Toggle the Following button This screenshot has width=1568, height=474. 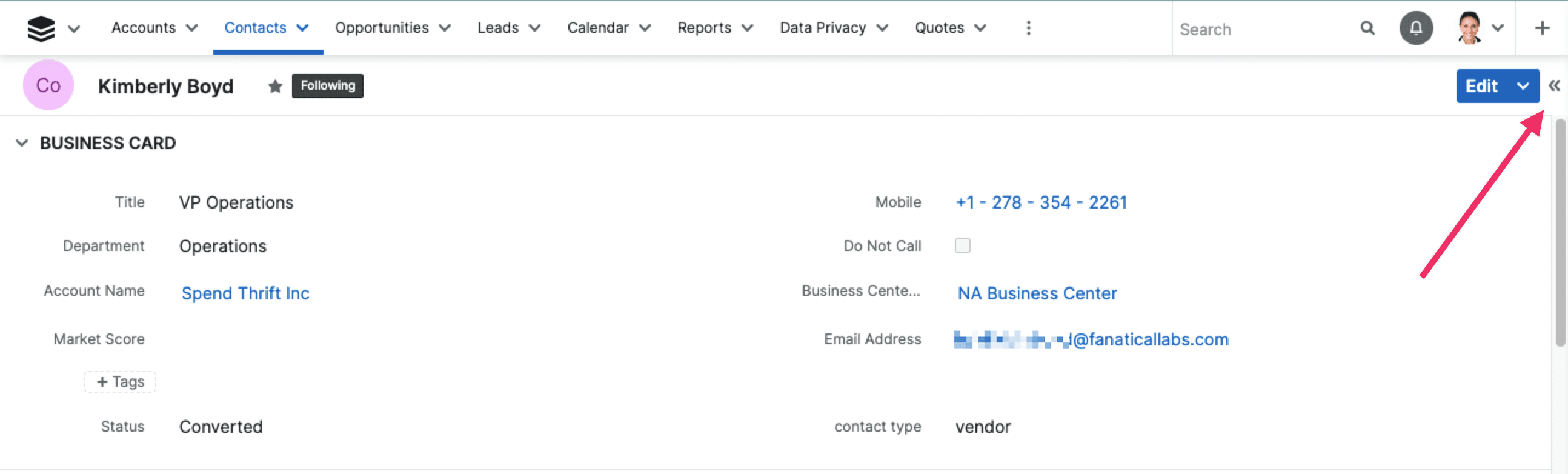pos(328,86)
